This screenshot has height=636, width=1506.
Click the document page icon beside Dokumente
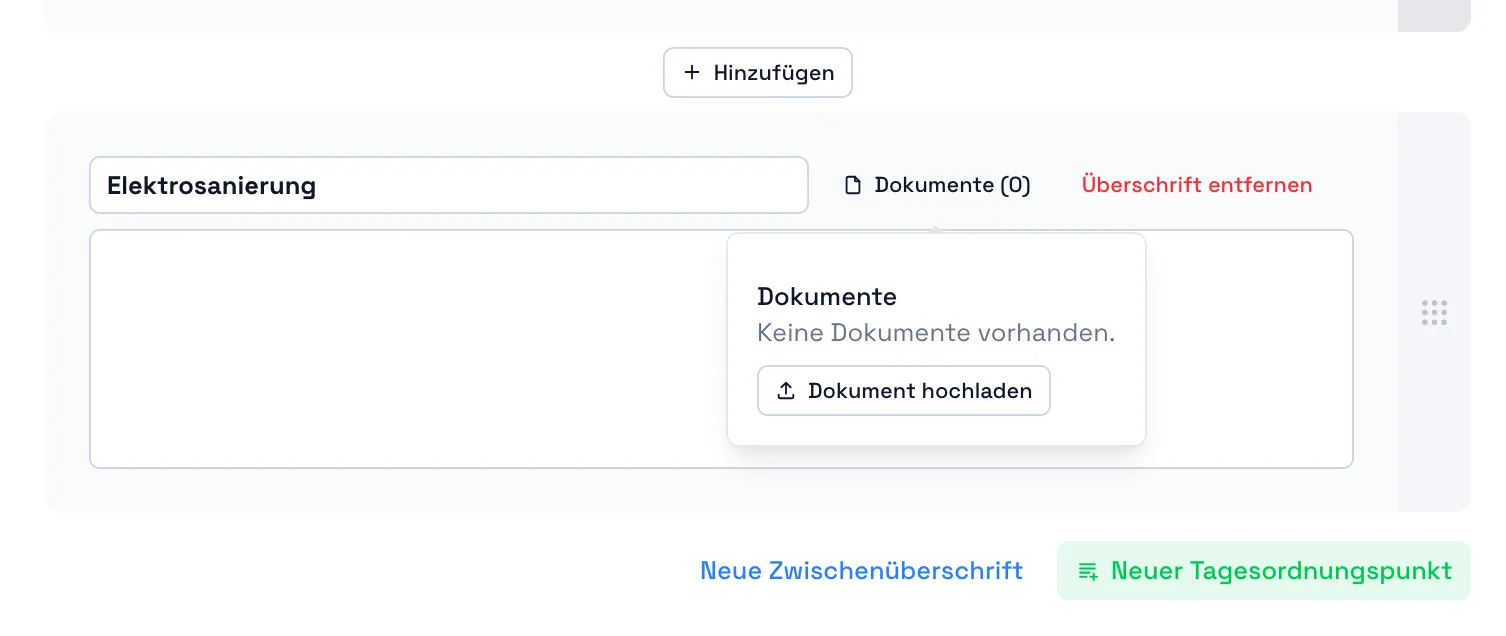852,185
